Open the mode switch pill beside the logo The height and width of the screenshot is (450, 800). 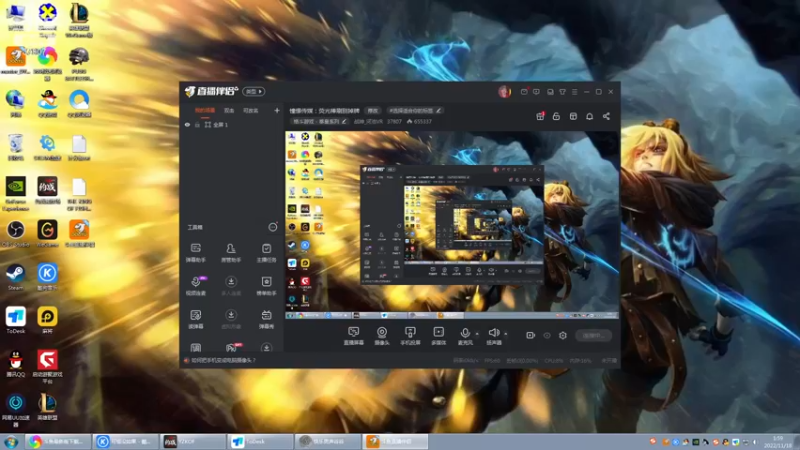pyautogui.click(x=254, y=91)
